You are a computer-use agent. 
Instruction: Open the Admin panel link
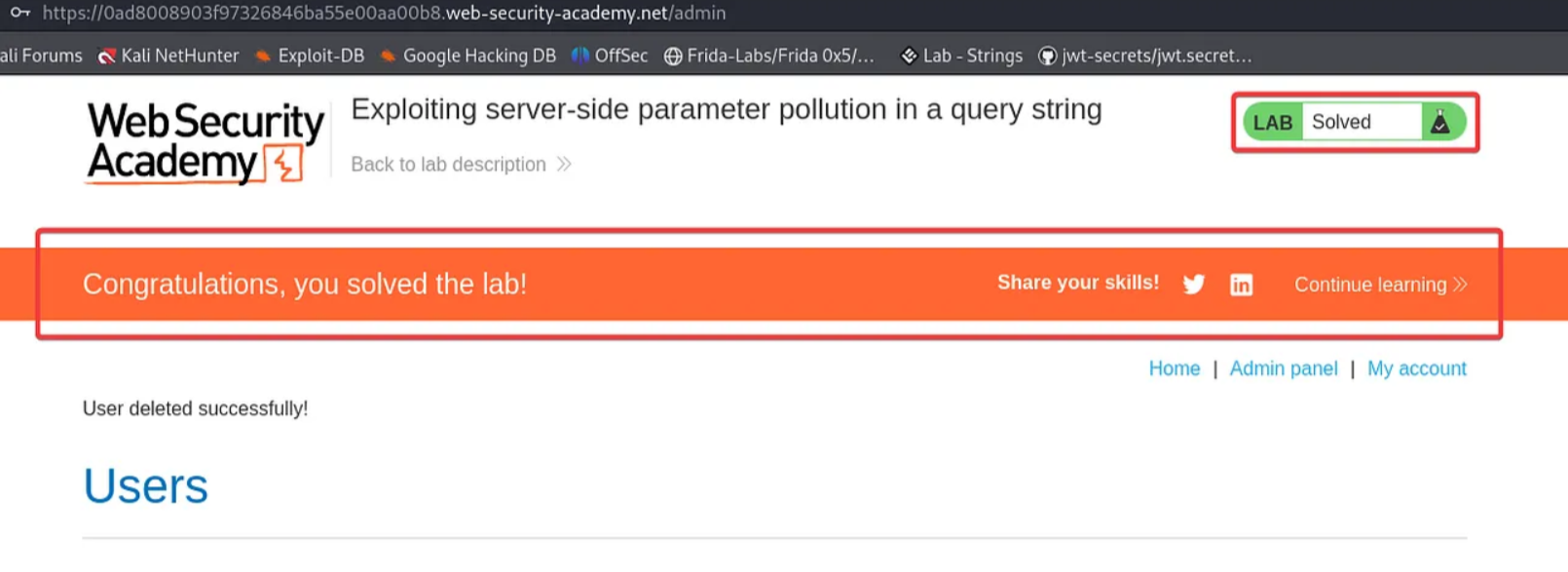pyautogui.click(x=1283, y=368)
